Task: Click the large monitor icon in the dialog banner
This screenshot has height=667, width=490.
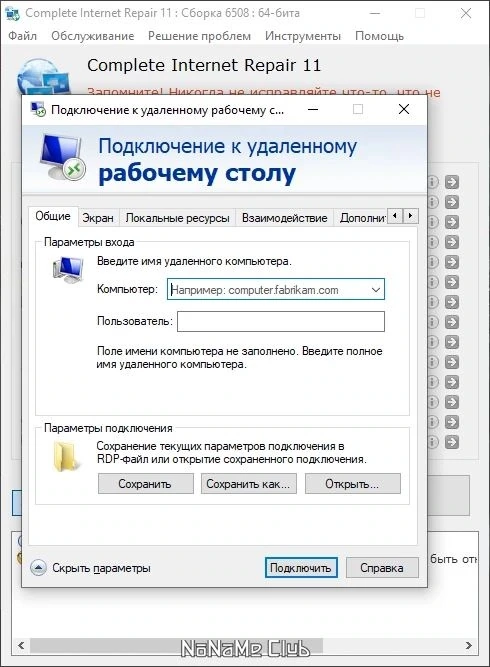Action: point(63,157)
